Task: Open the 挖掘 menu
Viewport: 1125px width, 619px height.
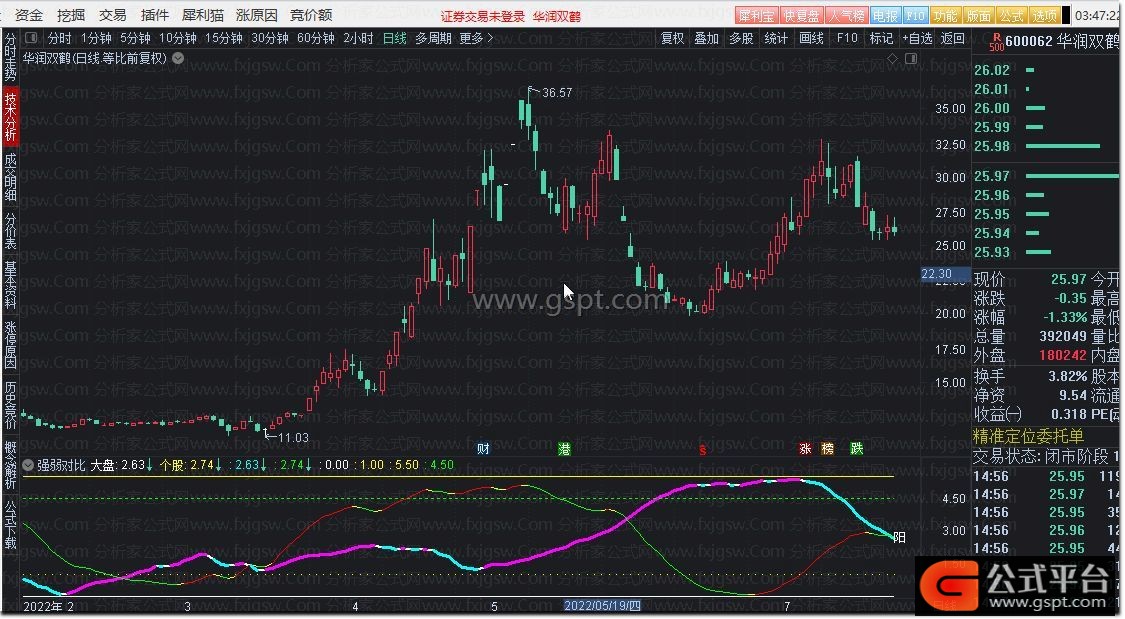Action: (71, 15)
